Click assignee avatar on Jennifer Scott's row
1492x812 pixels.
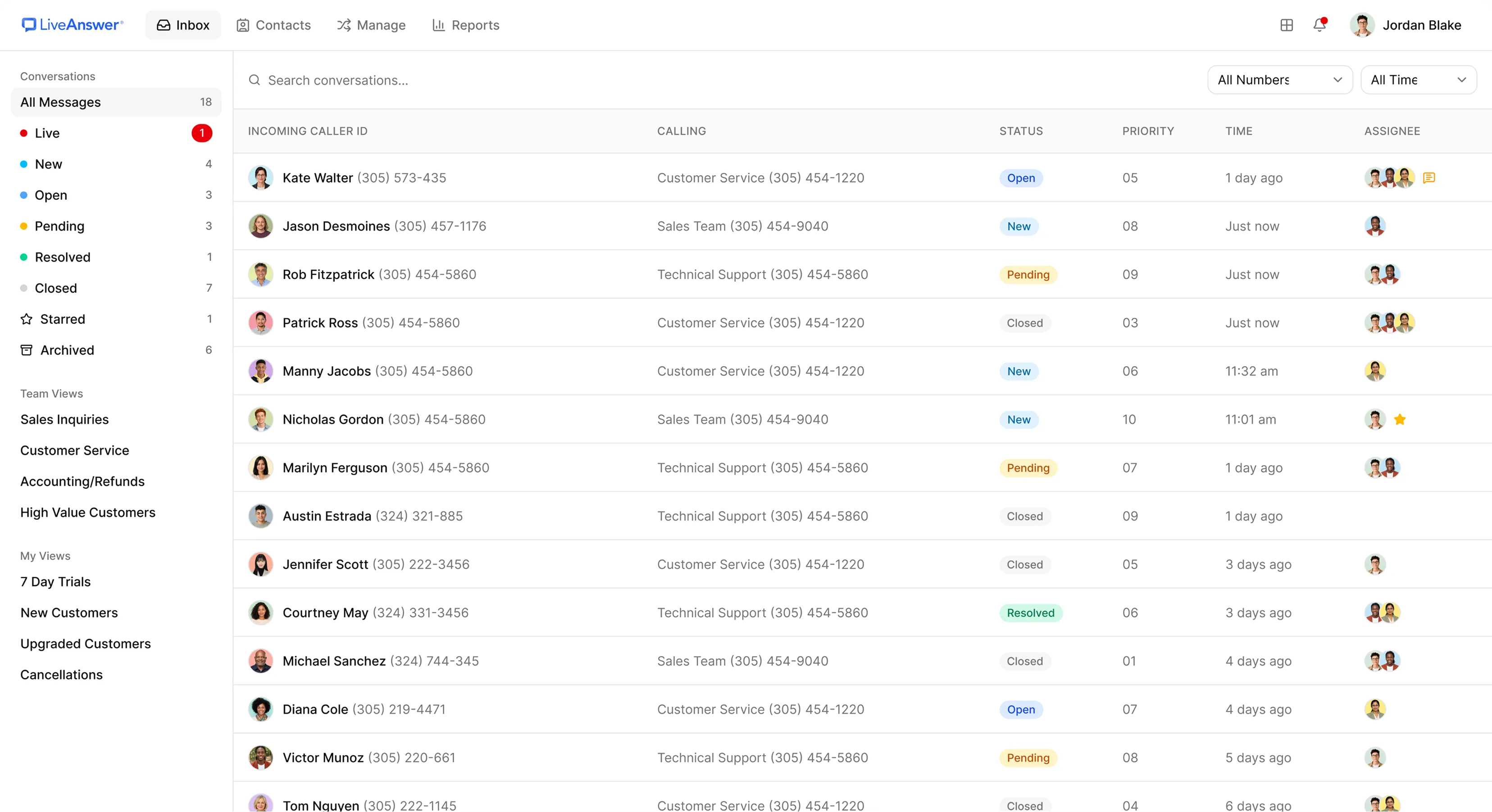(x=1375, y=564)
